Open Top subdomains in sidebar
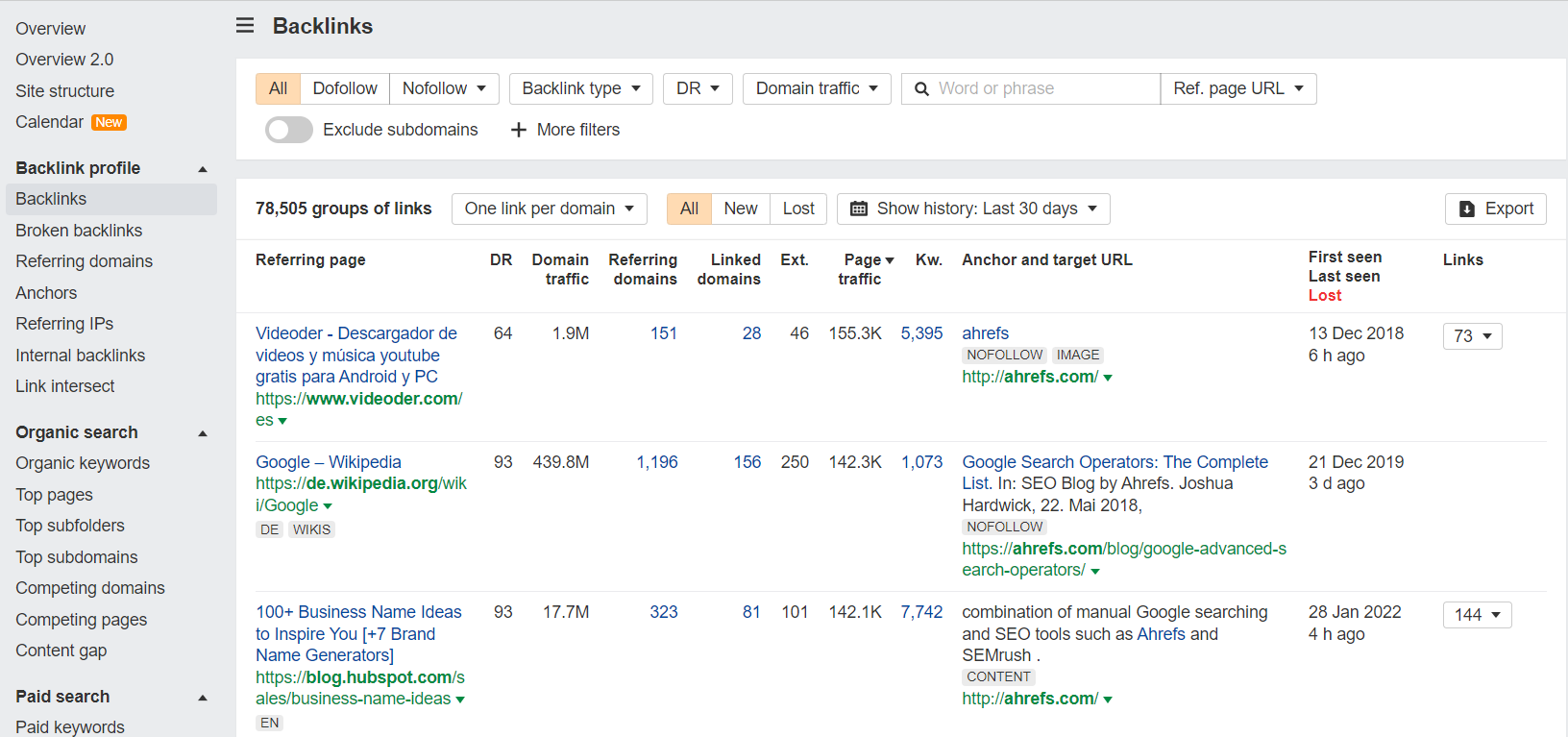Image resolution: width=1568 pixels, height=737 pixels. click(x=76, y=557)
